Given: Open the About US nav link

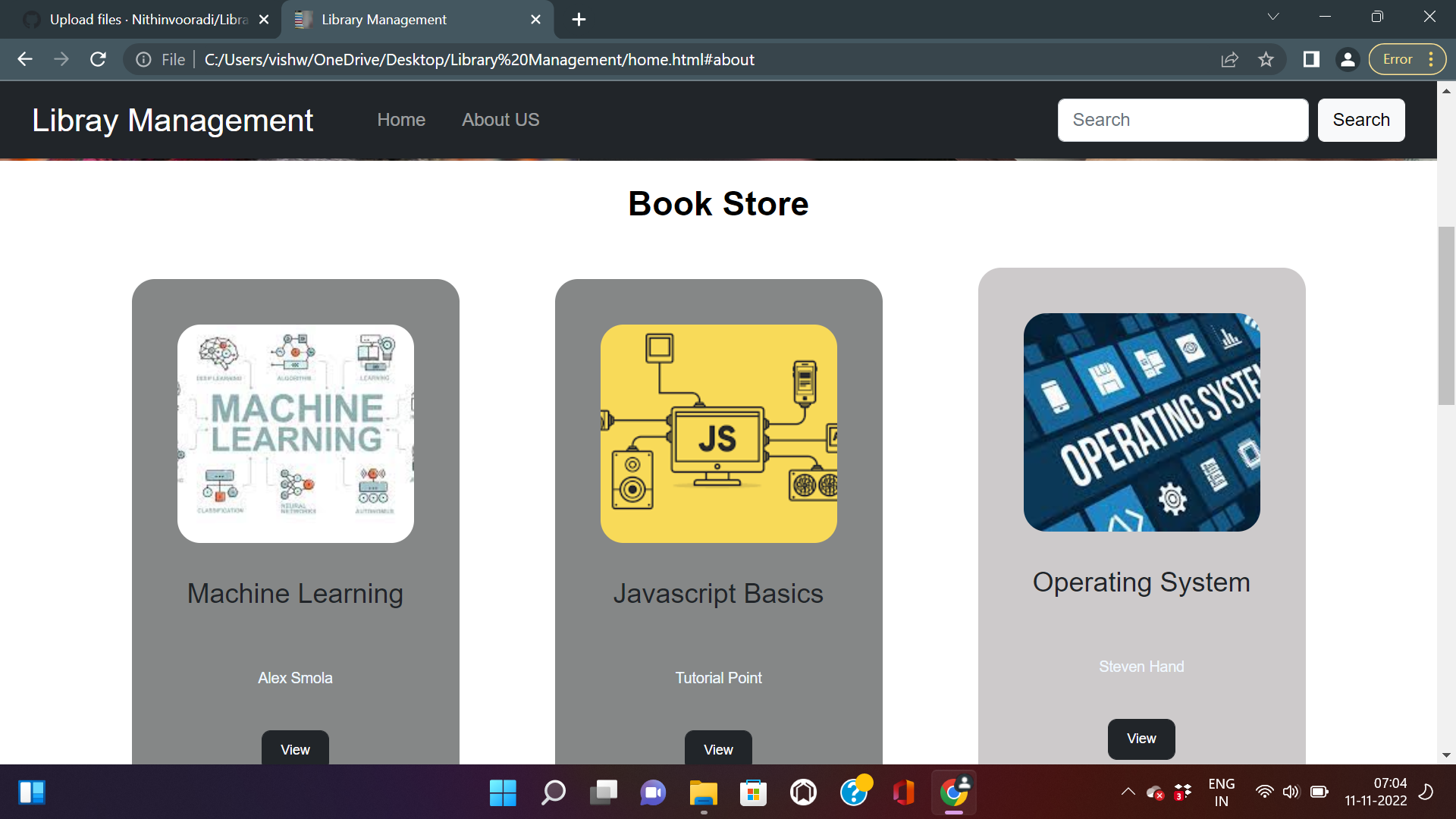Looking at the screenshot, I should pos(500,120).
